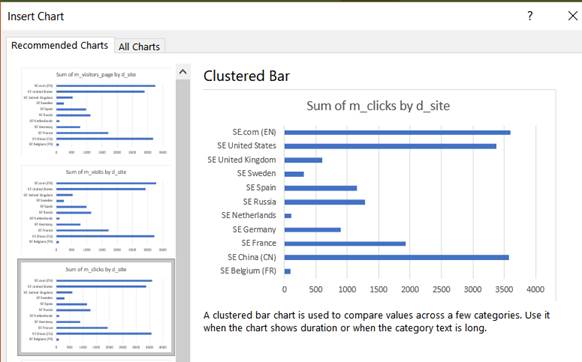Choose the Sum of m_visitors_page thumbnail

(x=96, y=112)
